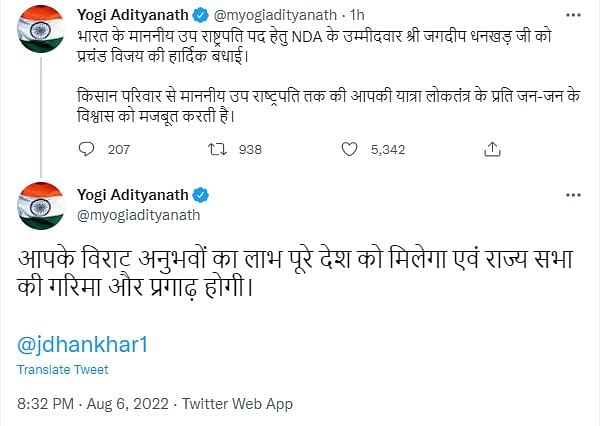Screen dimensions: 603x426
Task: Retweet the first tweet using the retweet icon
Action: tap(213, 149)
